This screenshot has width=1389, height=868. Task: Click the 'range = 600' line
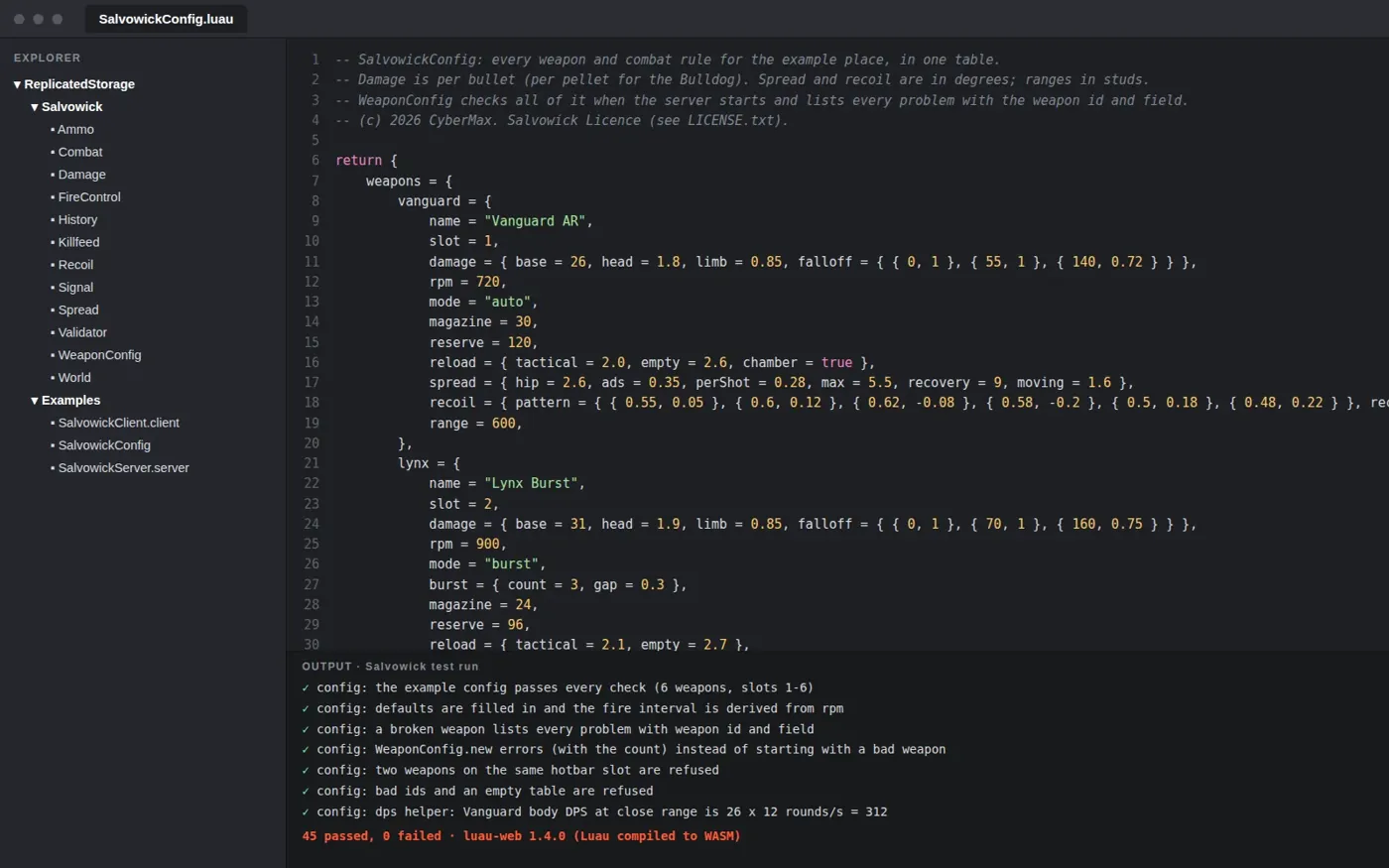[475, 423]
